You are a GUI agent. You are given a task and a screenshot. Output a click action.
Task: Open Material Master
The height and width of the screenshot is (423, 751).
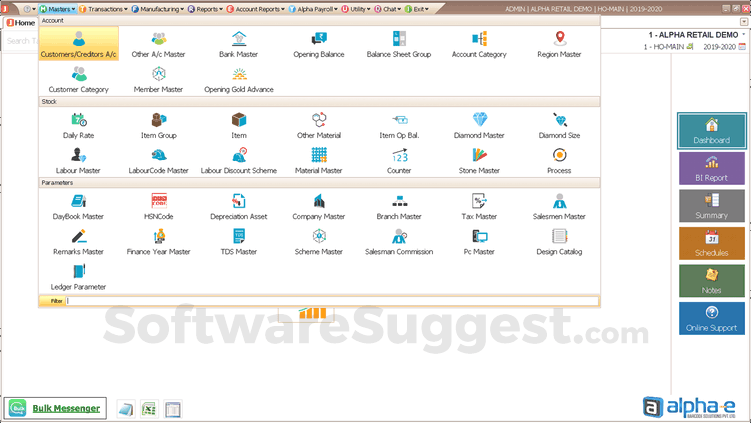coord(319,161)
